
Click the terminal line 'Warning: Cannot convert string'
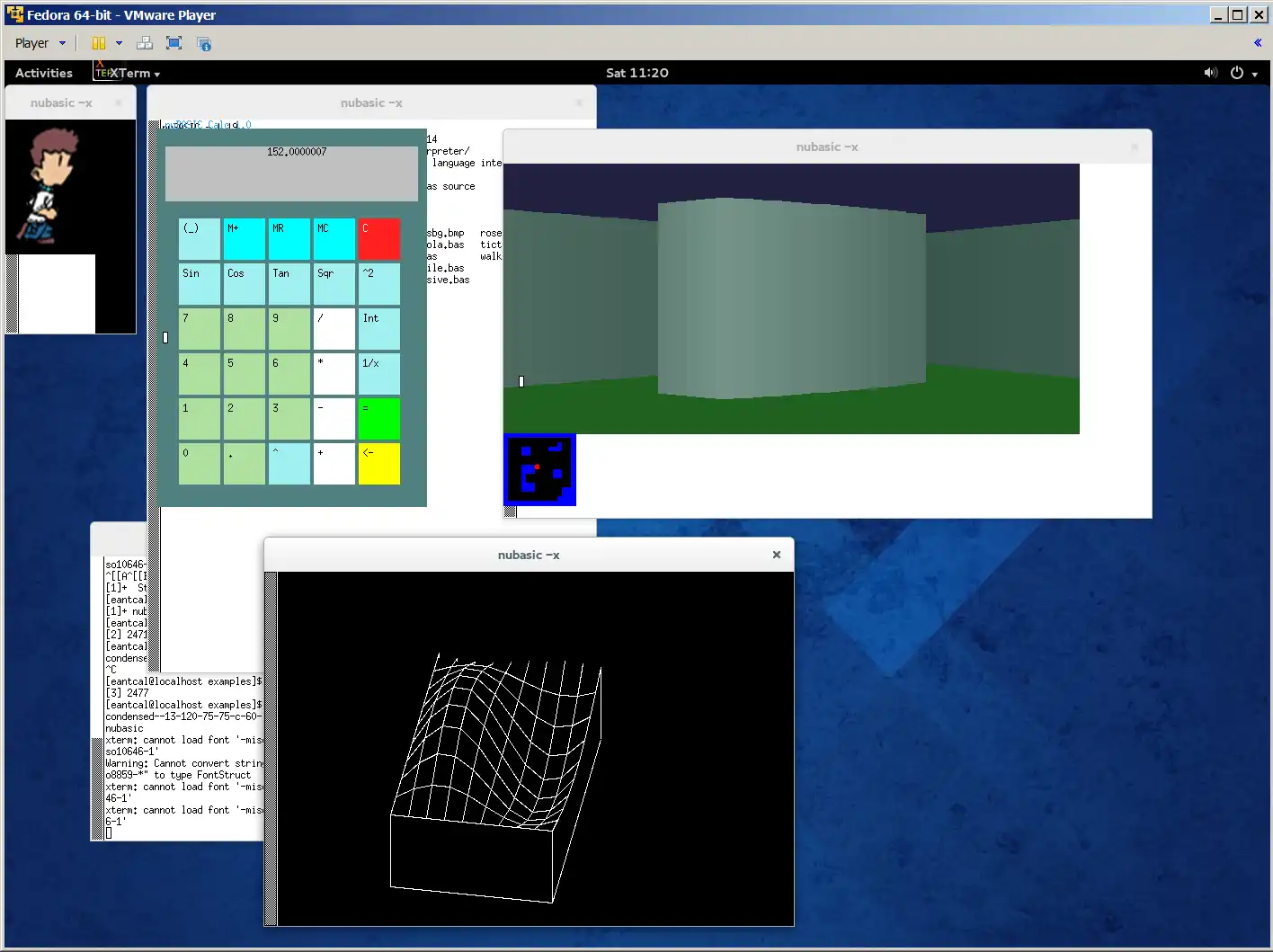184,763
